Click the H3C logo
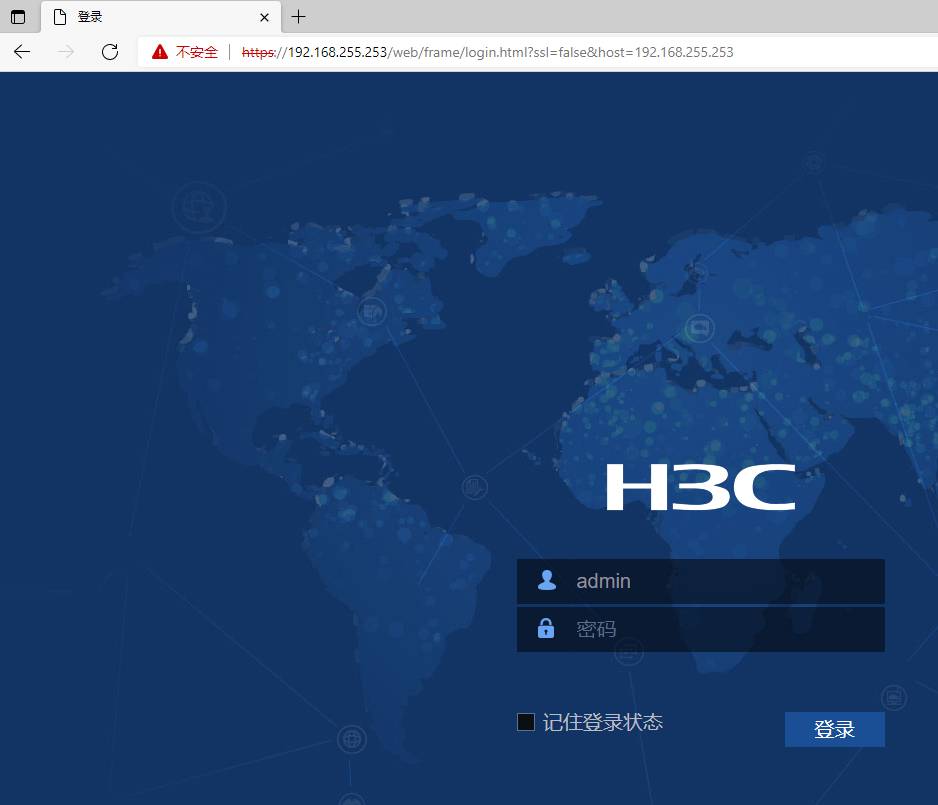This screenshot has height=805, width=938. (x=701, y=487)
